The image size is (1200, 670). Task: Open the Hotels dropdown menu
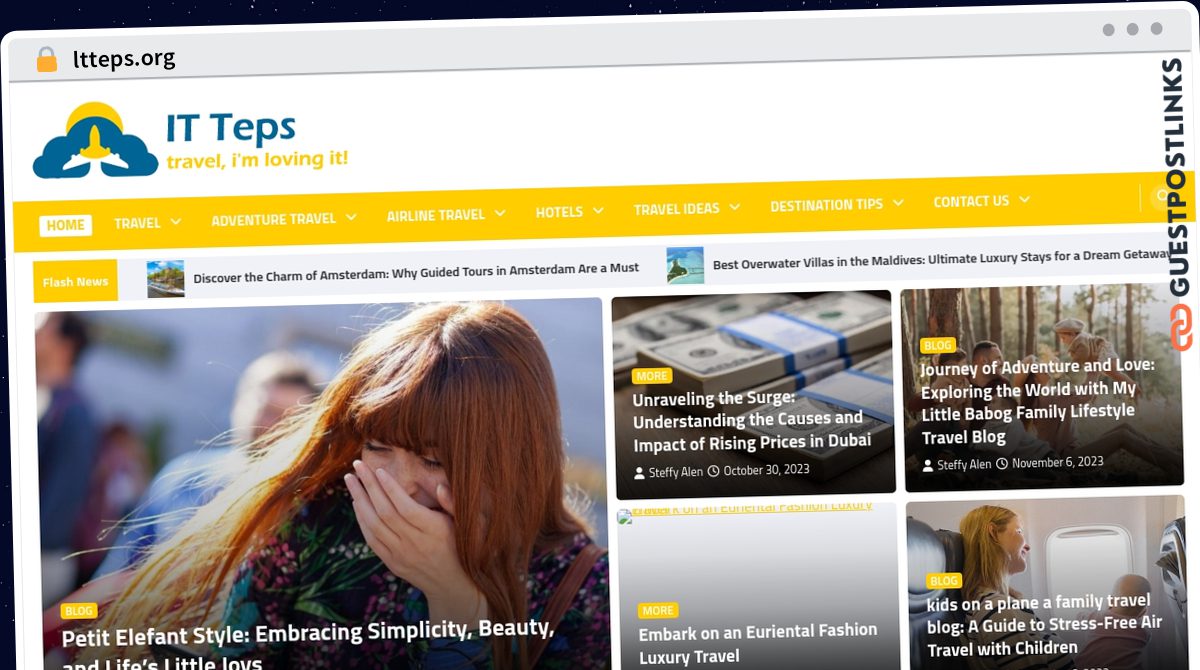pyautogui.click(x=598, y=211)
